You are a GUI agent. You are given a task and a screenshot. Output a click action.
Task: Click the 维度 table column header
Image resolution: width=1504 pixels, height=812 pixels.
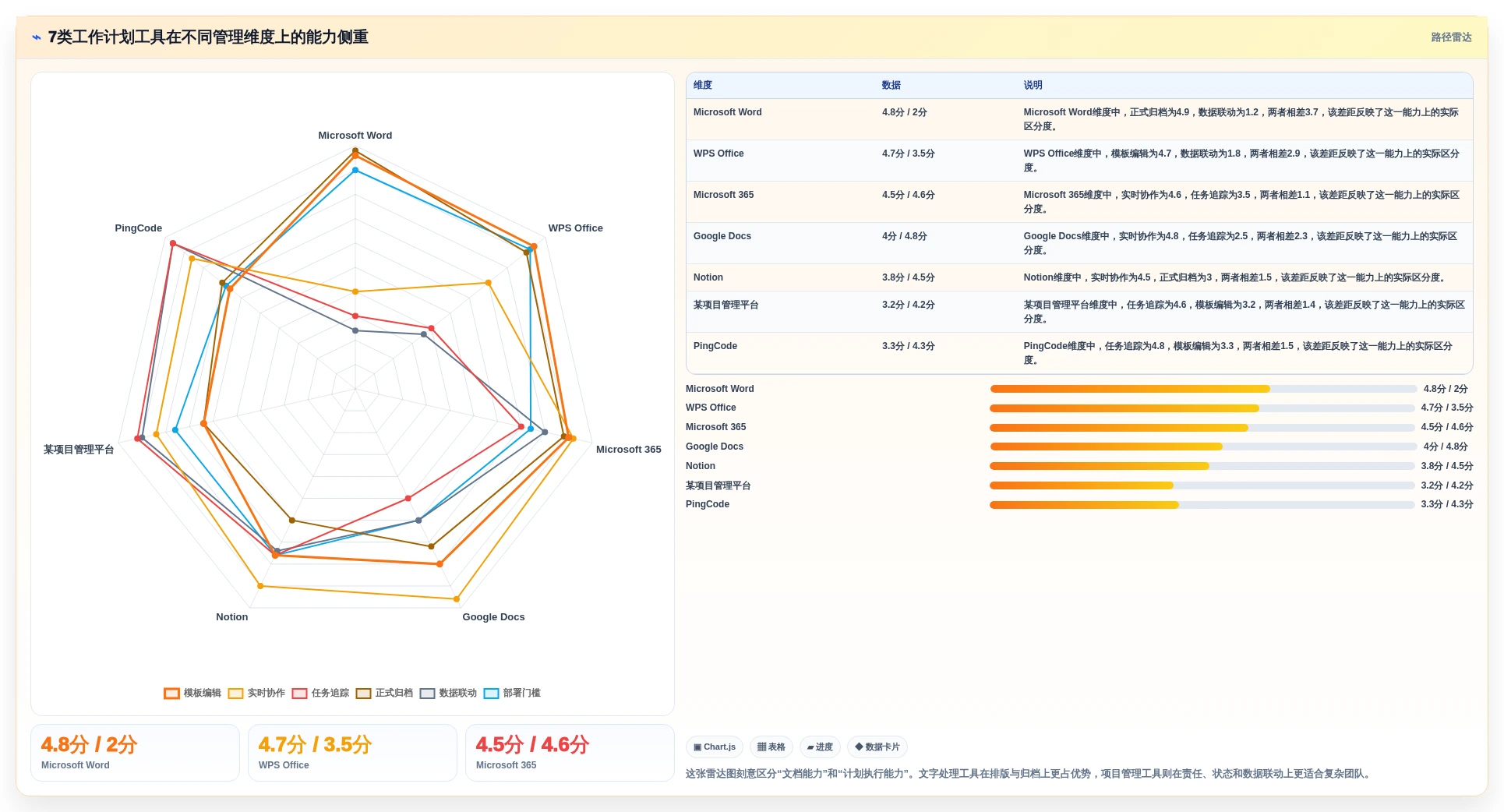(x=703, y=85)
